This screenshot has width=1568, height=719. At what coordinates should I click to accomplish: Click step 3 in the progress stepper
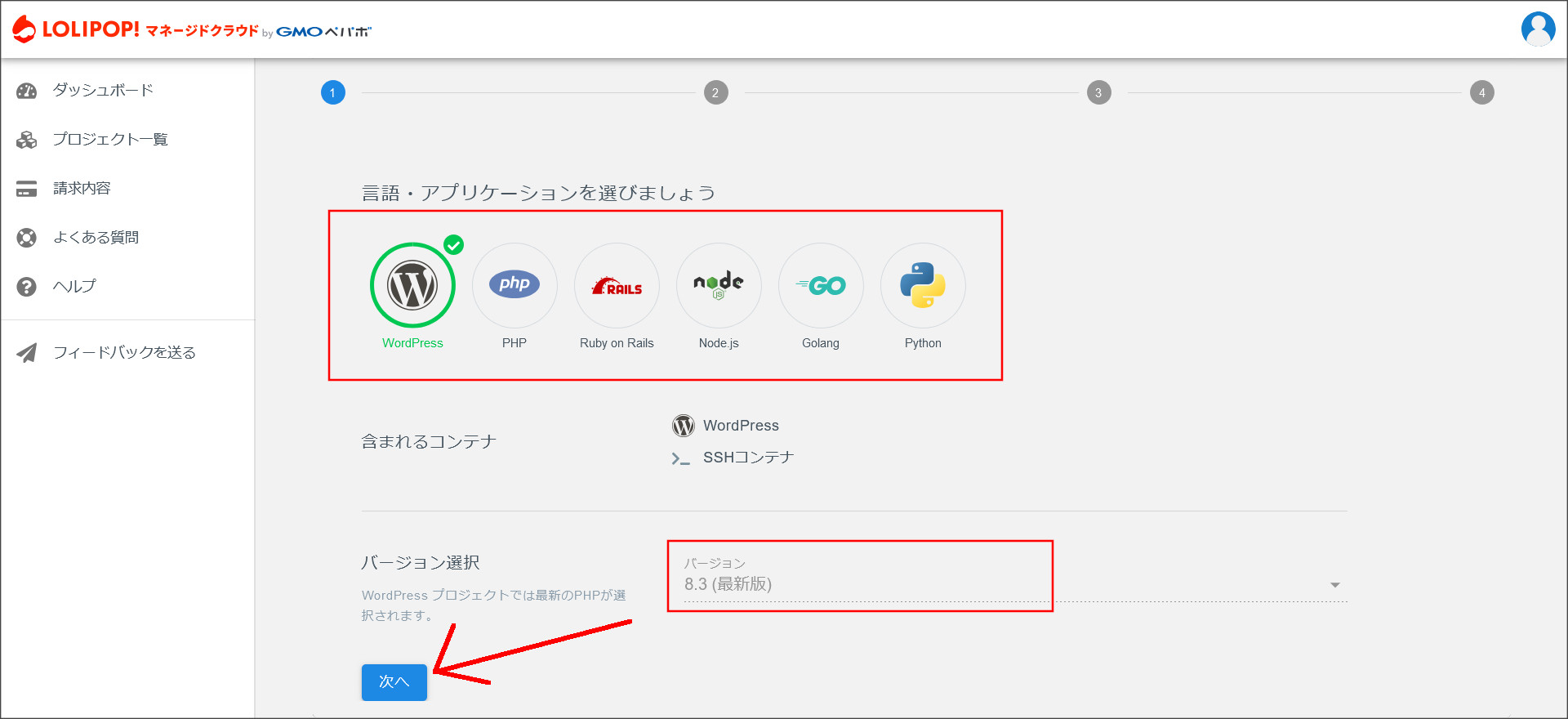pyautogui.click(x=1099, y=92)
